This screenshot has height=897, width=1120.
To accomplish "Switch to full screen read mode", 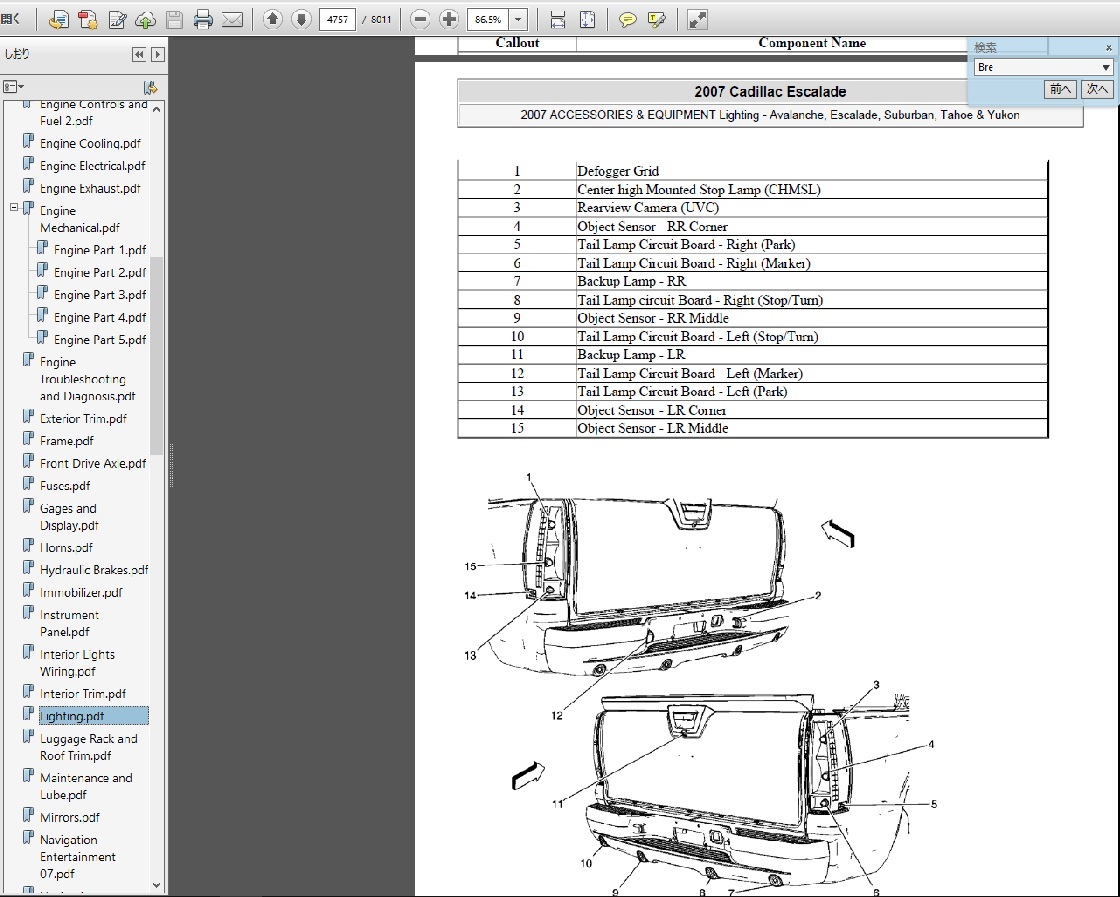I will click(x=697, y=19).
